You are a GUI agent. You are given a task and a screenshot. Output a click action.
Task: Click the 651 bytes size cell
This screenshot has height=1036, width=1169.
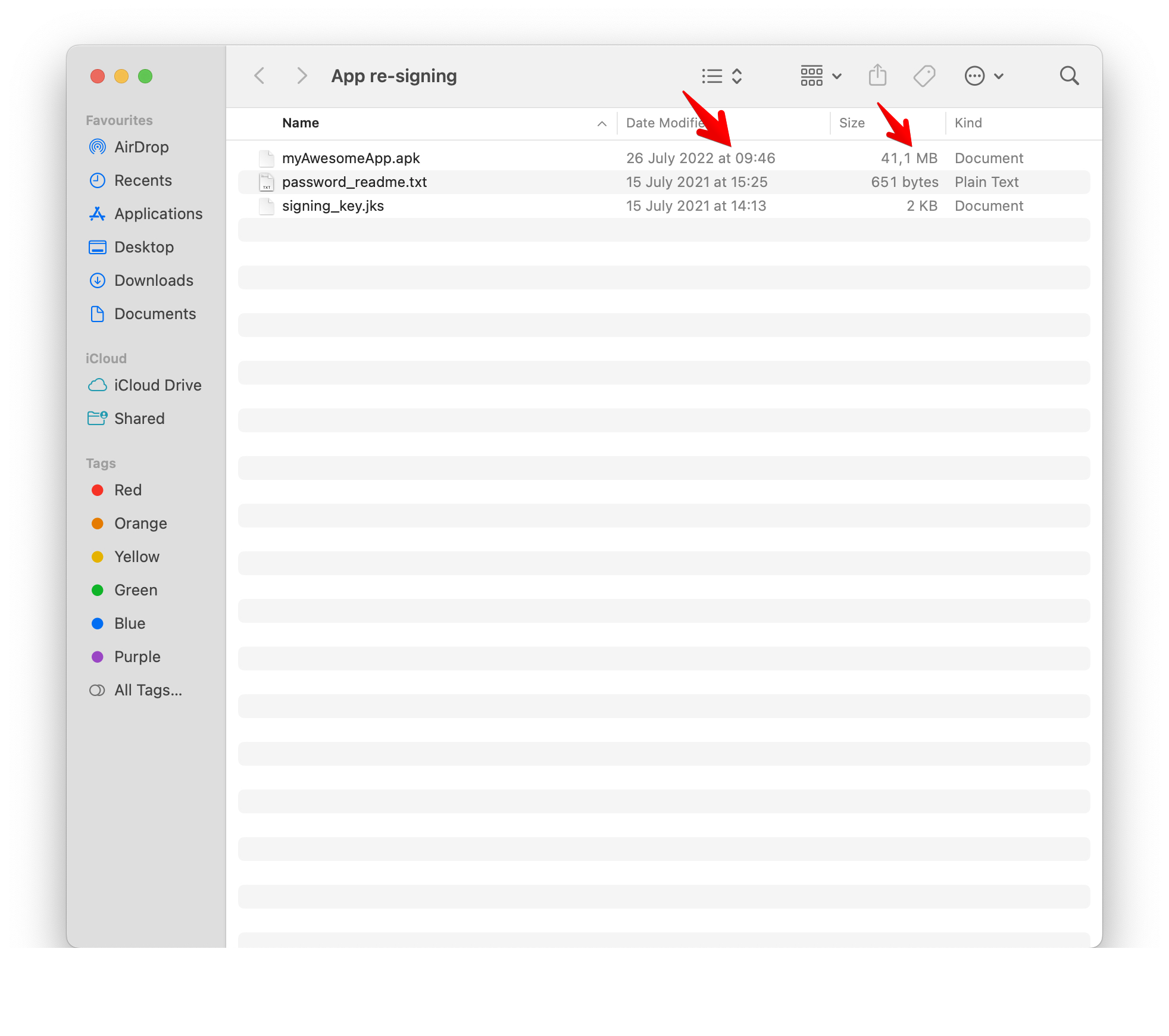point(905,182)
